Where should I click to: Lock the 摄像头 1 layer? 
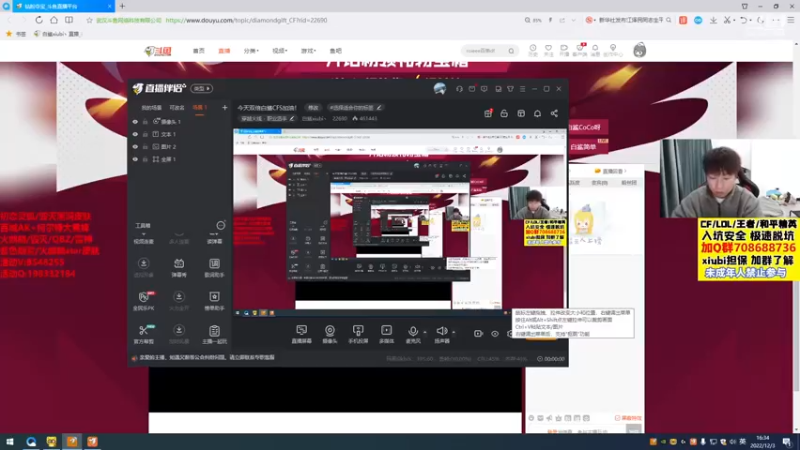[145, 122]
